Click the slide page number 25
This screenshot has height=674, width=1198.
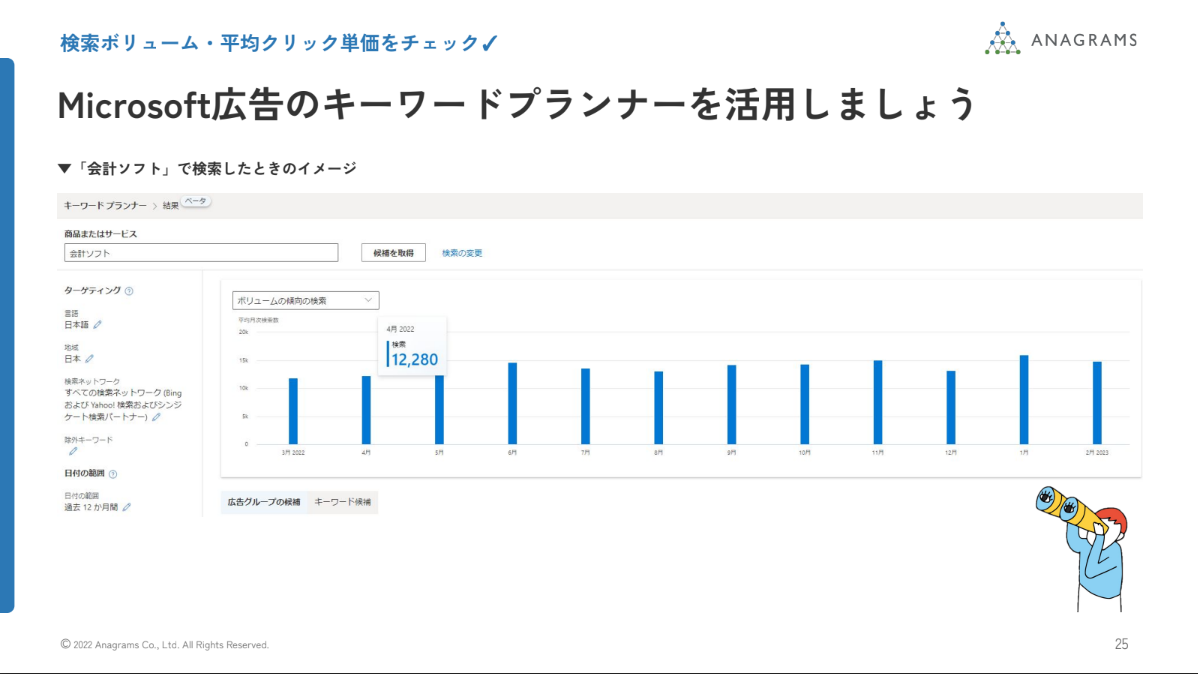[x=1122, y=644]
